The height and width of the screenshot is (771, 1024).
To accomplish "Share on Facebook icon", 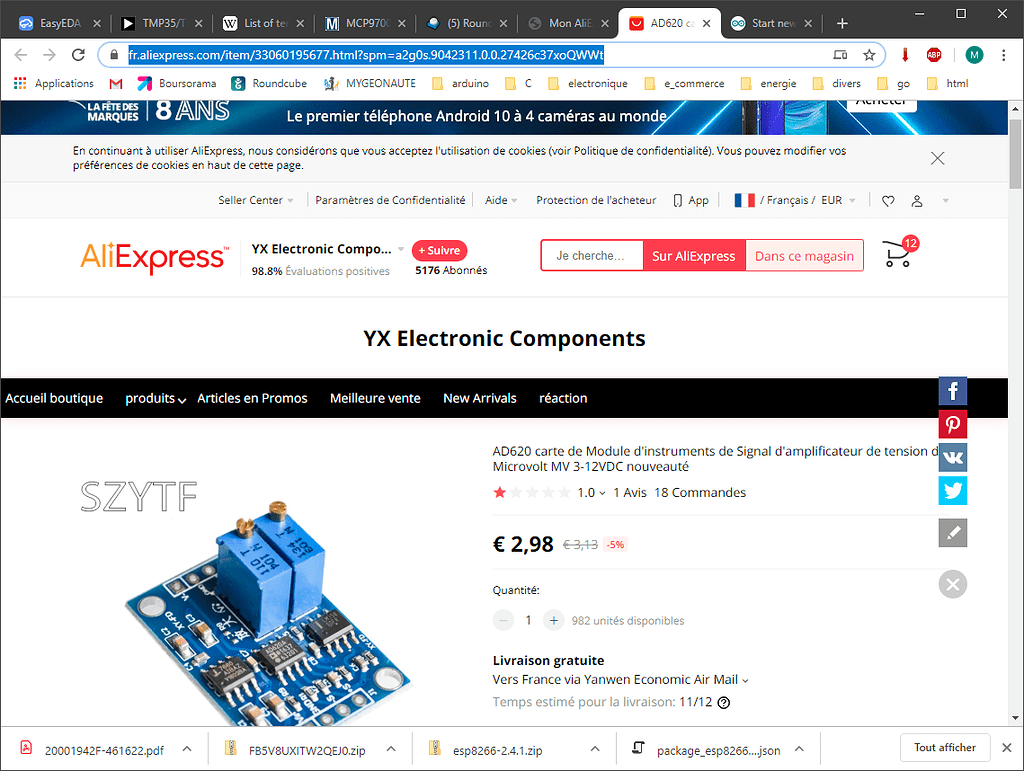I will pos(953,391).
